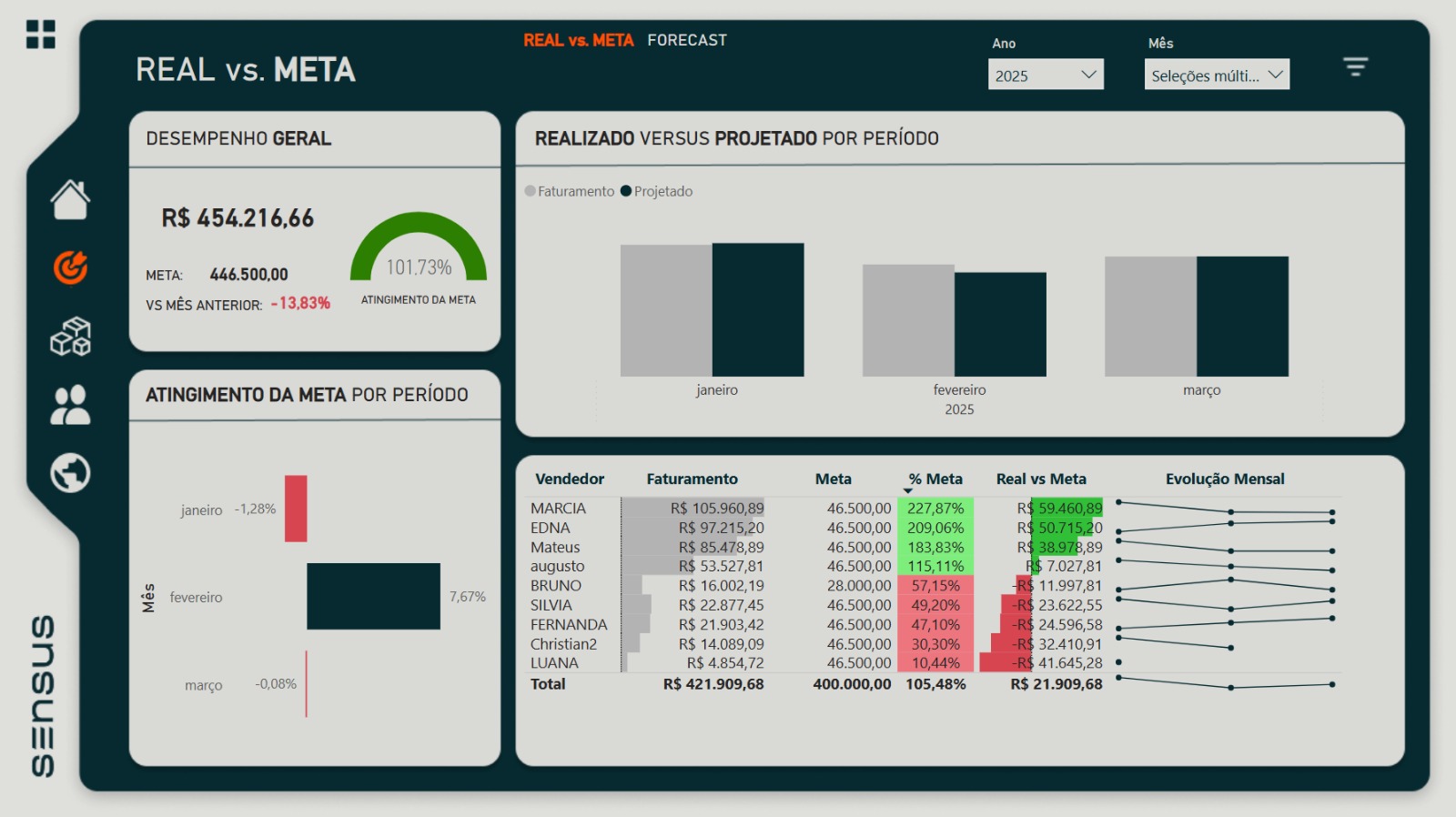The width and height of the screenshot is (1456, 817).
Task: Toggle the Faturamento legend item
Action: pos(571,191)
